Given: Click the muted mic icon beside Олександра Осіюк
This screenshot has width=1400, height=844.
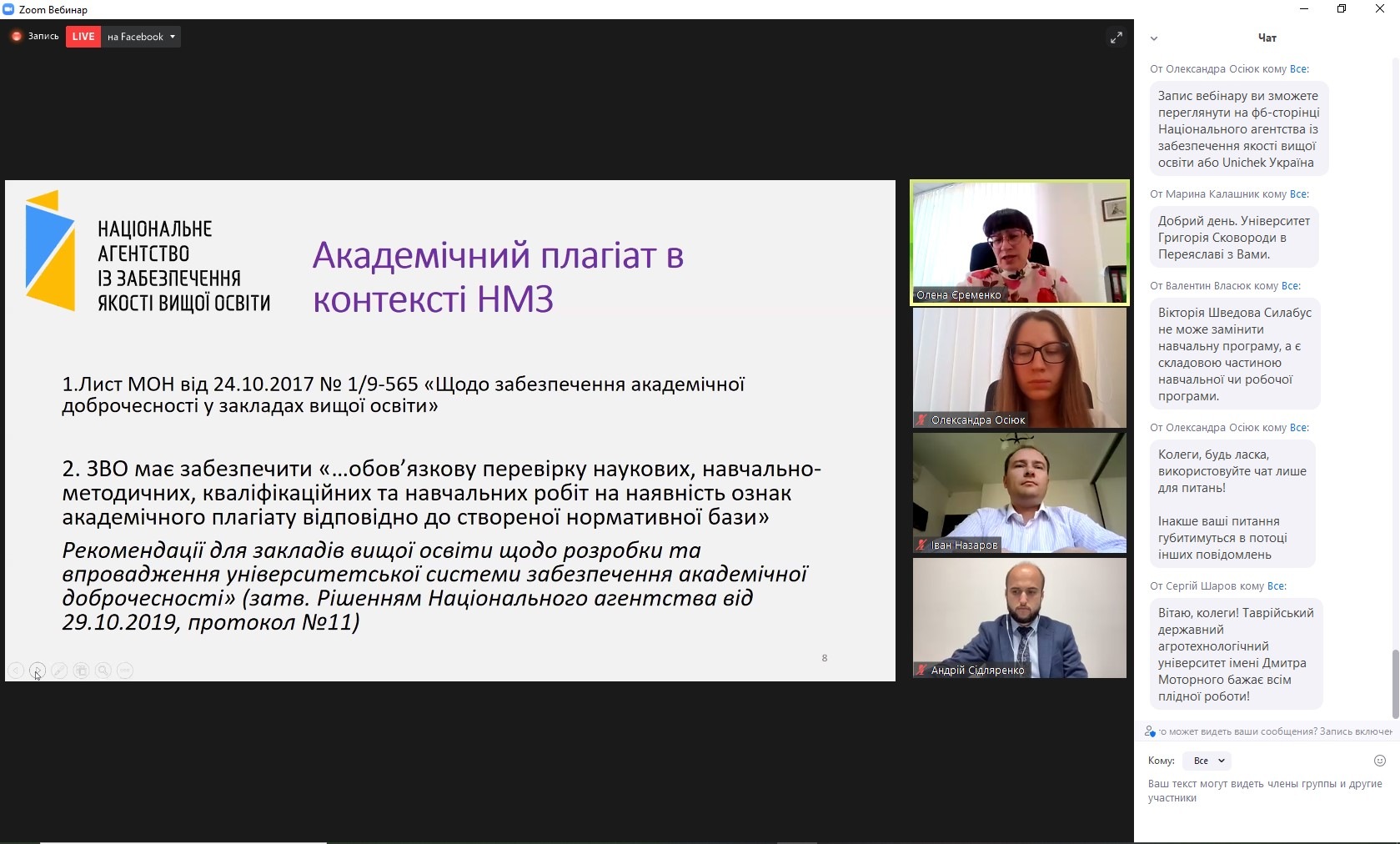Looking at the screenshot, I should pos(921,420).
